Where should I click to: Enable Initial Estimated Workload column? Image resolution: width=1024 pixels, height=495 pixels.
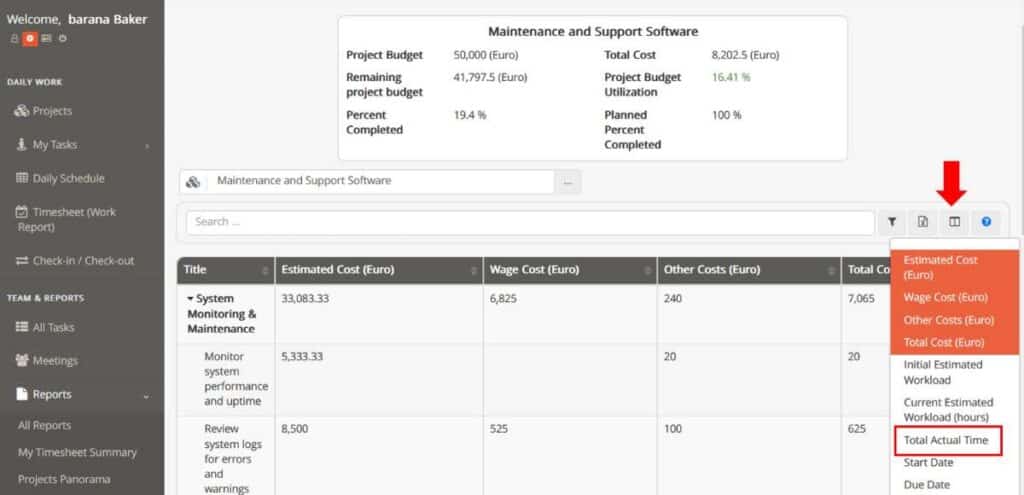[x=954, y=372]
